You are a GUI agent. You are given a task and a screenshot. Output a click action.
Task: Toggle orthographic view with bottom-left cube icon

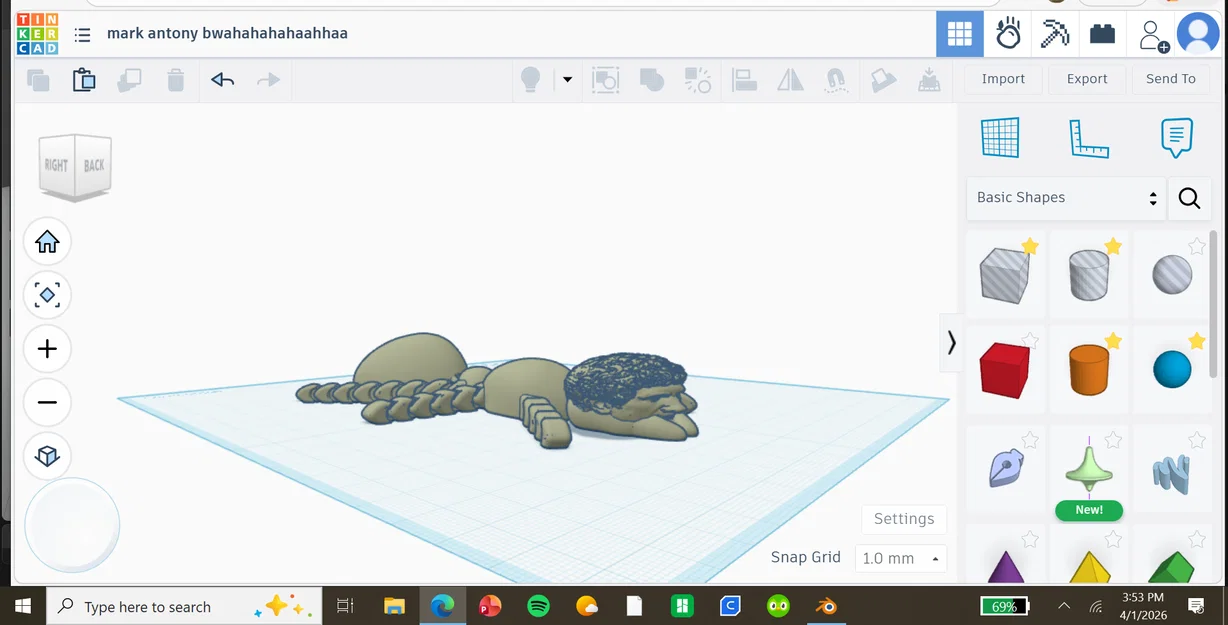coord(47,456)
